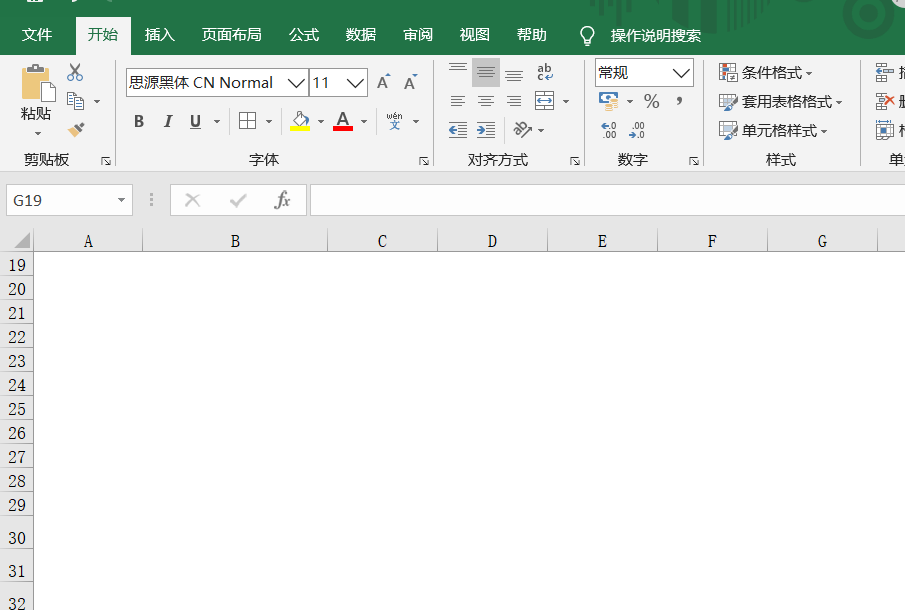
Task: Switch to the 数据 Data tab
Action: (x=361, y=35)
